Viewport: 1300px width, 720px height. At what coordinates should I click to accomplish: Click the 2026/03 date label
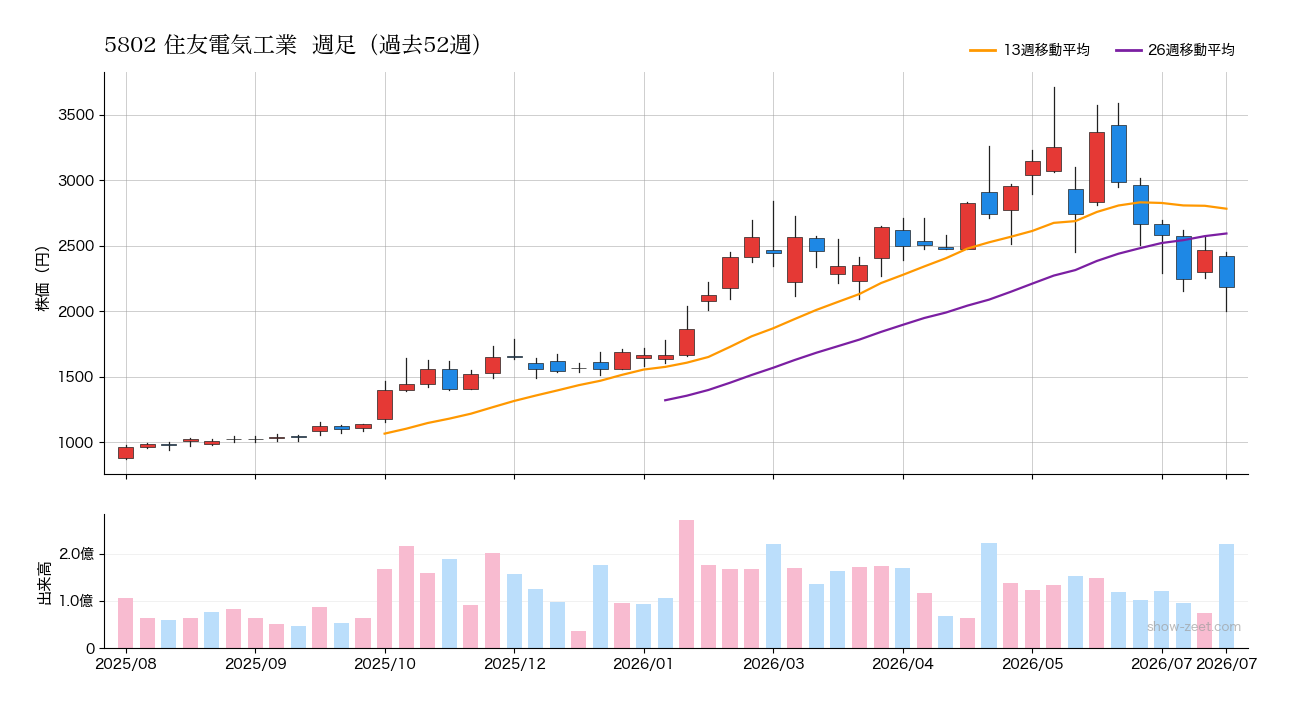[773, 663]
